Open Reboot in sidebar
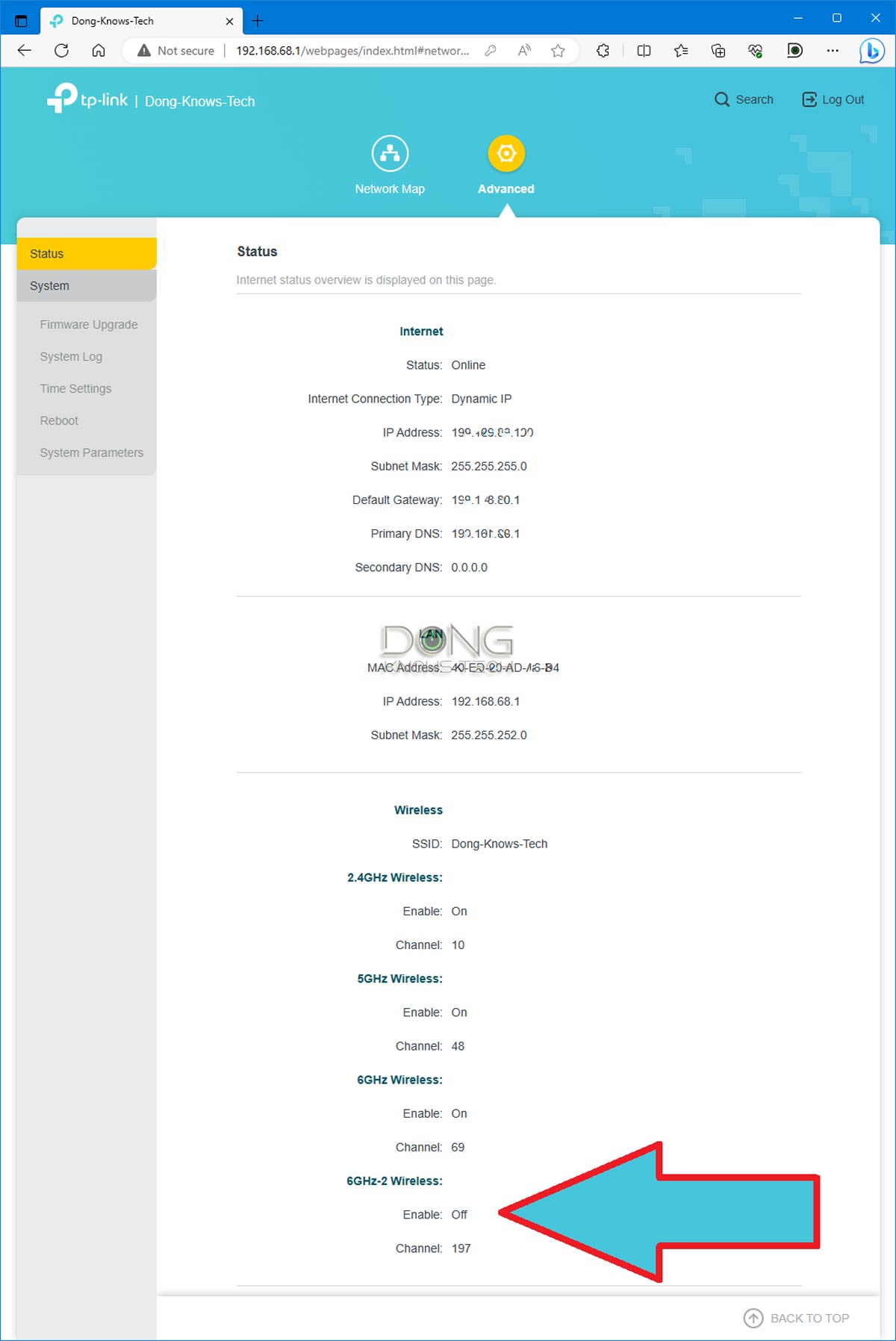The image size is (896, 1341). point(59,421)
